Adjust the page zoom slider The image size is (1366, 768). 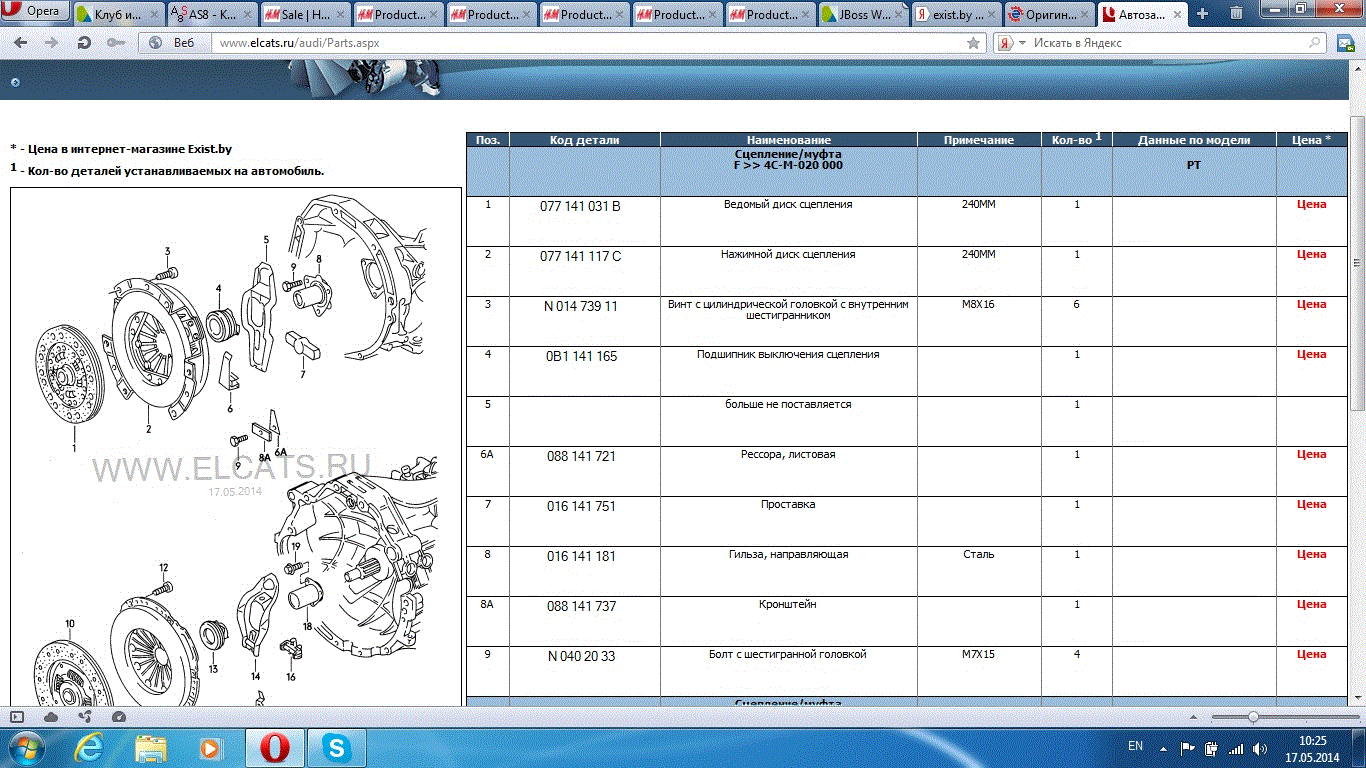[1253, 717]
